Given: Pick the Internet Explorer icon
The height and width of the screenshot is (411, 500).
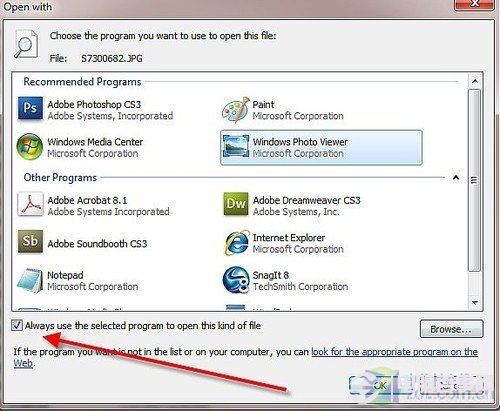Looking at the screenshot, I should point(237,242).
